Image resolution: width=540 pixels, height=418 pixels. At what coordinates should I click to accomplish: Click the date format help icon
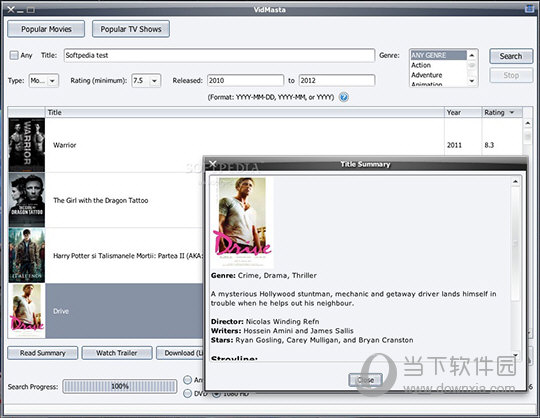coord(343,97)
